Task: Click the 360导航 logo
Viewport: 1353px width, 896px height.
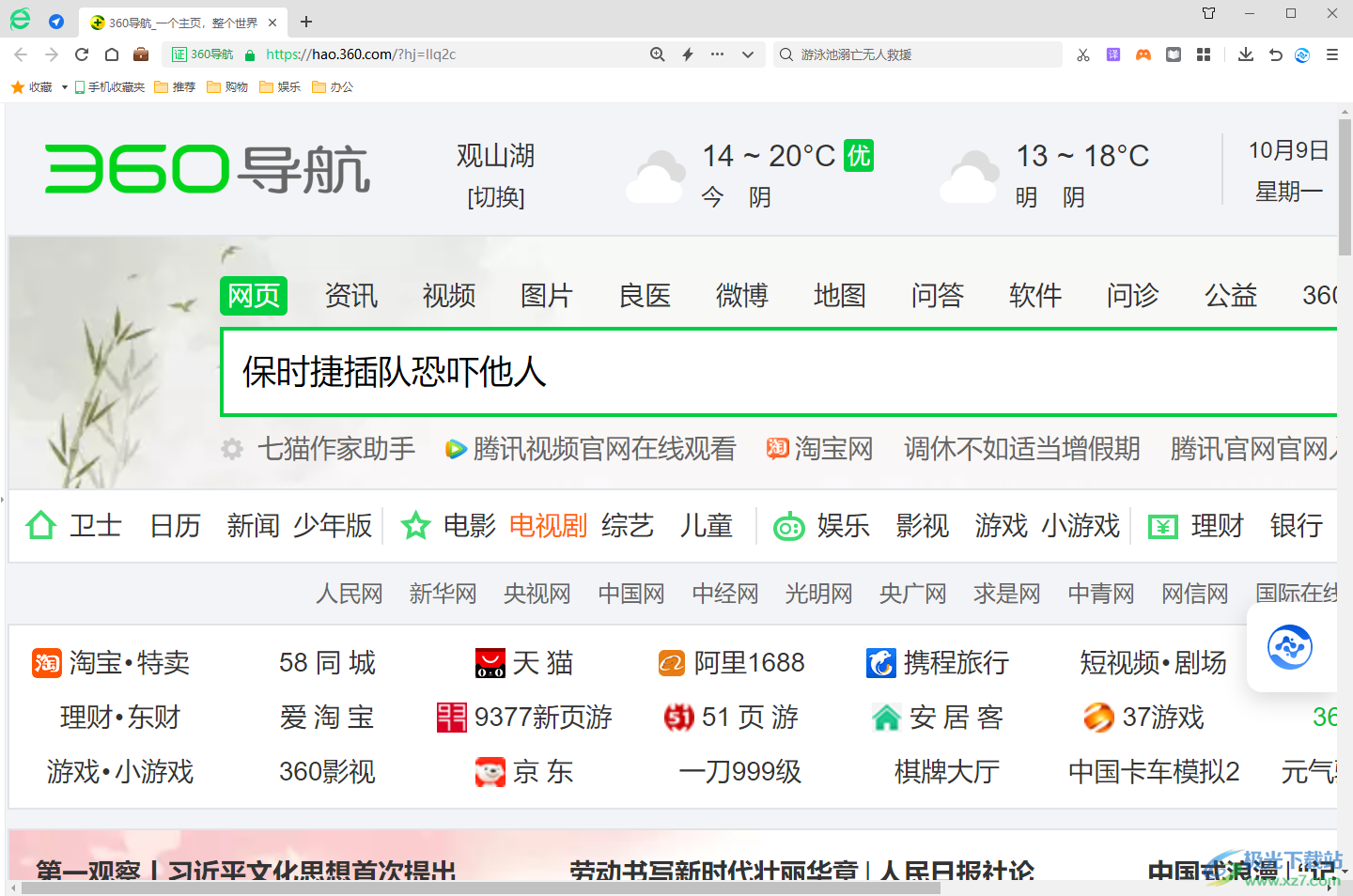Action: point(208,169)
